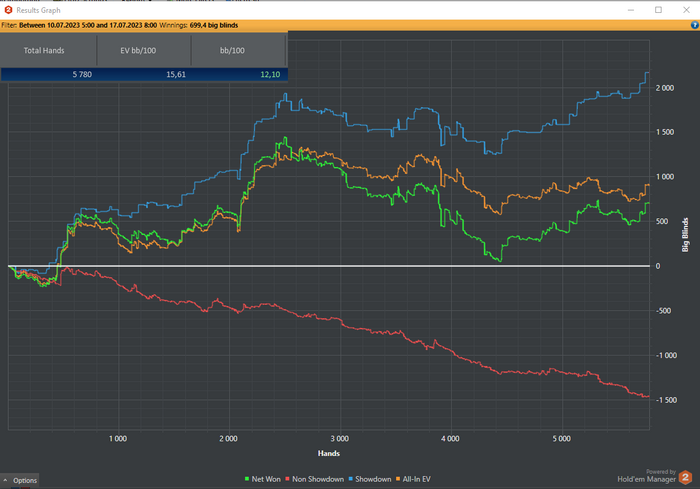Maximize the Results Graph window
This screenshot has width=700, height=489.
tap(658, 10)
